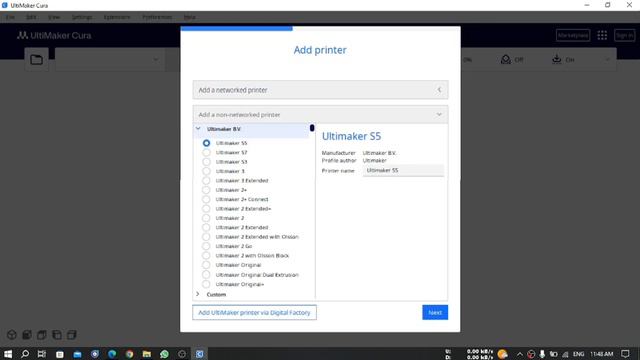Select the Ultimaker S5 radio button
The height and width of the screenshot is (360, 640).
(x=207, y=143)
